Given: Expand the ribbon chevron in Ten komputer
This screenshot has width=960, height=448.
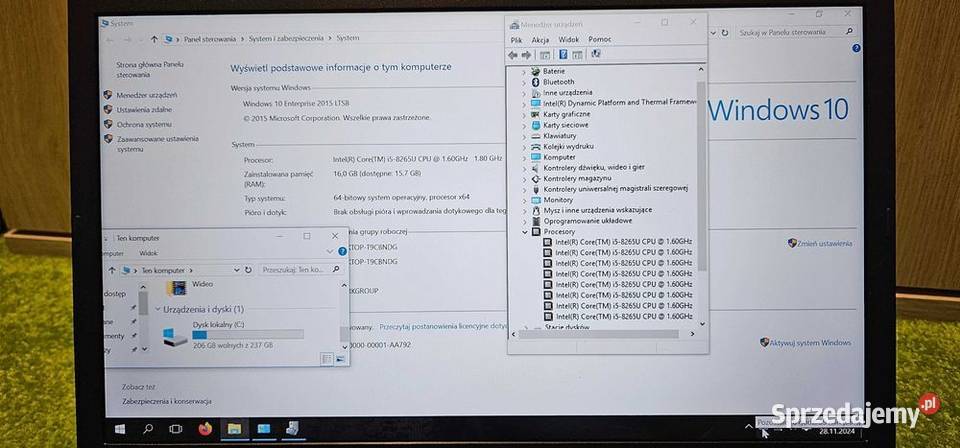Looking at the screenshot, I should pos(330,251).
